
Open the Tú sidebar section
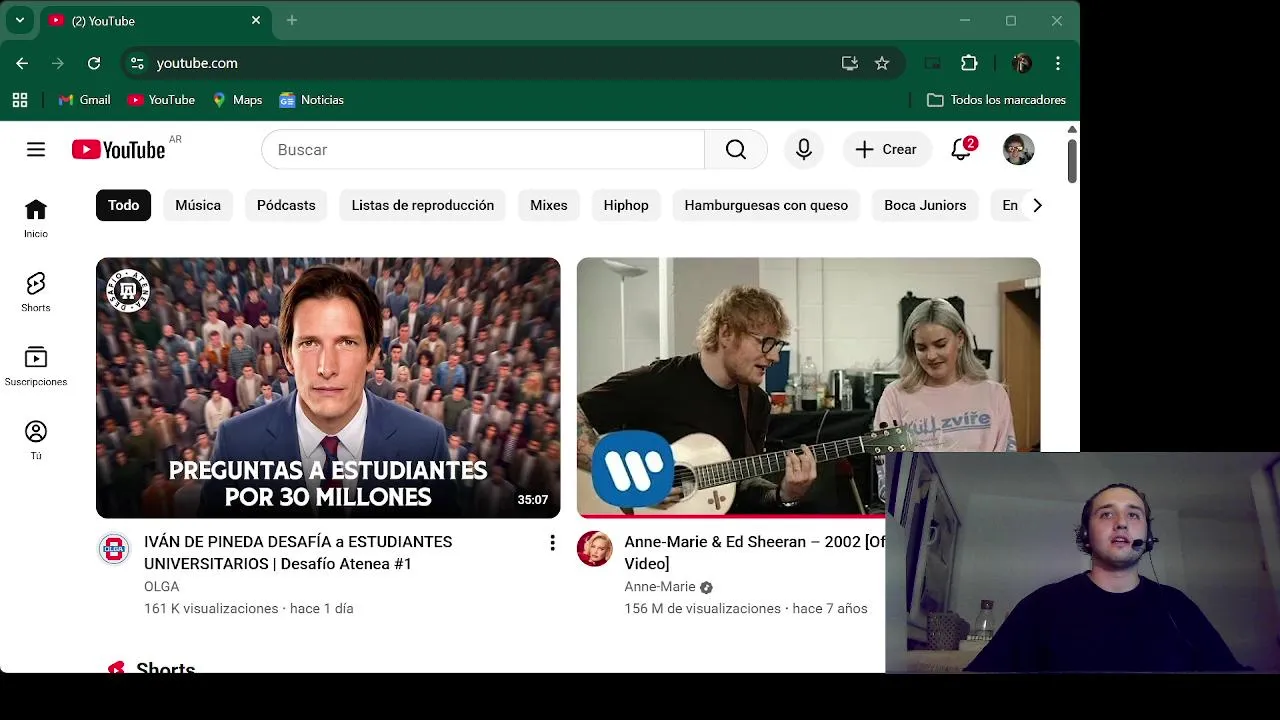click(36, 440)
